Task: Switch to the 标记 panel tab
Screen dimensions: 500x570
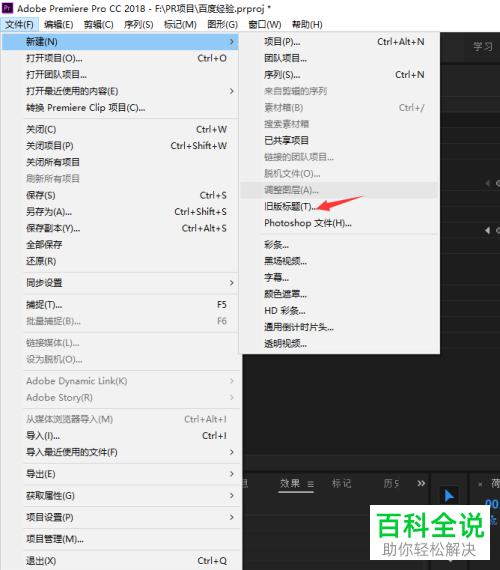Action: pyautogui.click(x=341, y=483)
